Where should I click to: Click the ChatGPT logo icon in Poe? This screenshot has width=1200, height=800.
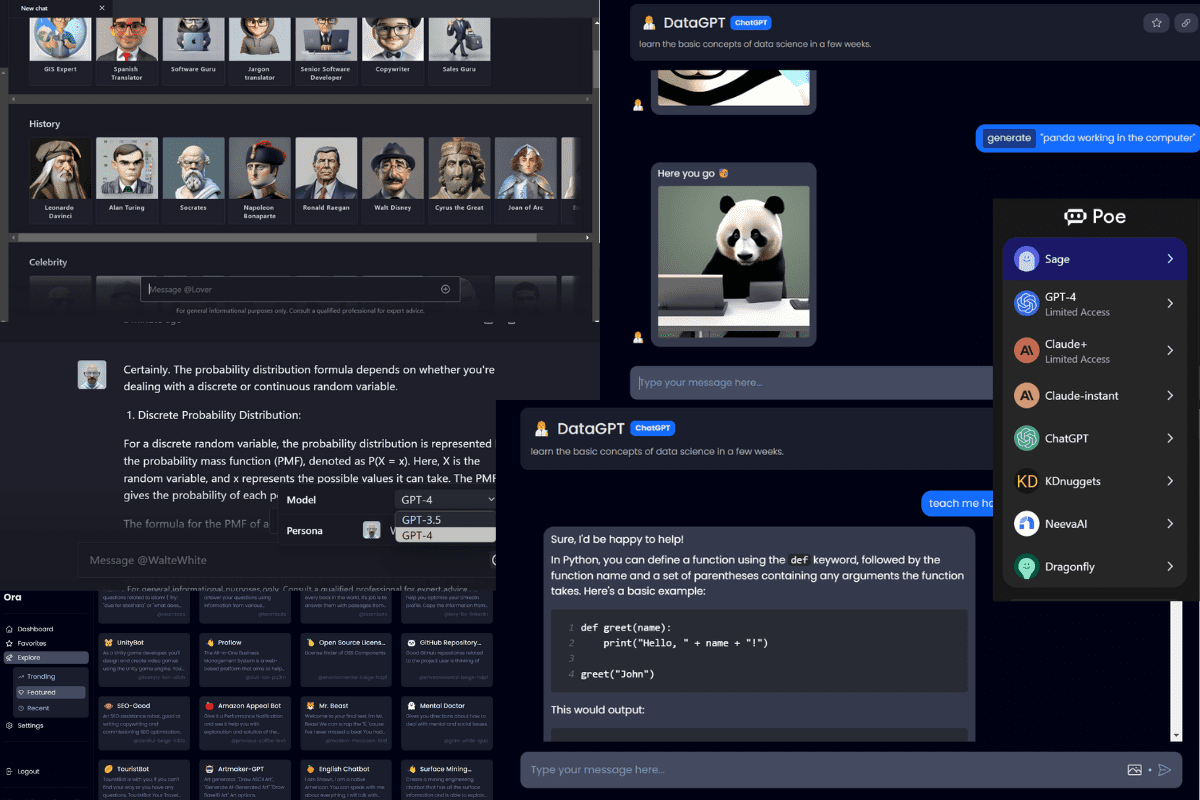pyautogui.click(x=1026, y=438)
